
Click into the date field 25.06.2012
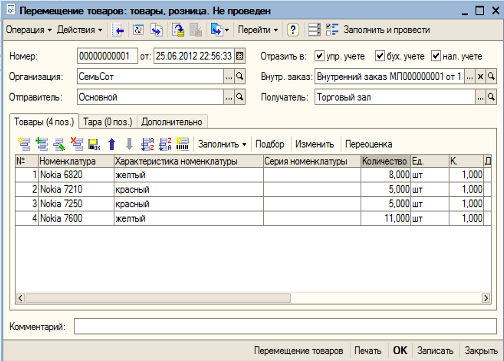[194, 56]
